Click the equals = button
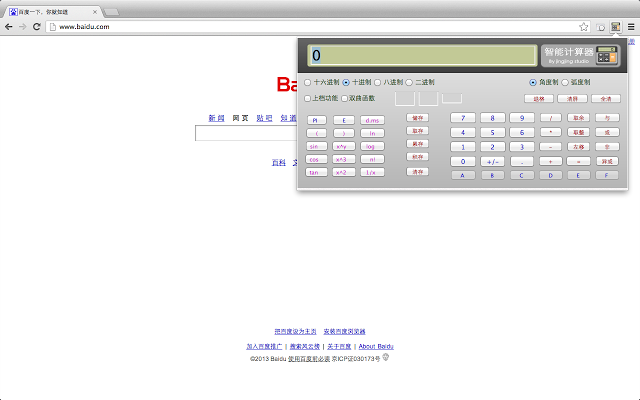640x400 pixels. tap(578, 162)
